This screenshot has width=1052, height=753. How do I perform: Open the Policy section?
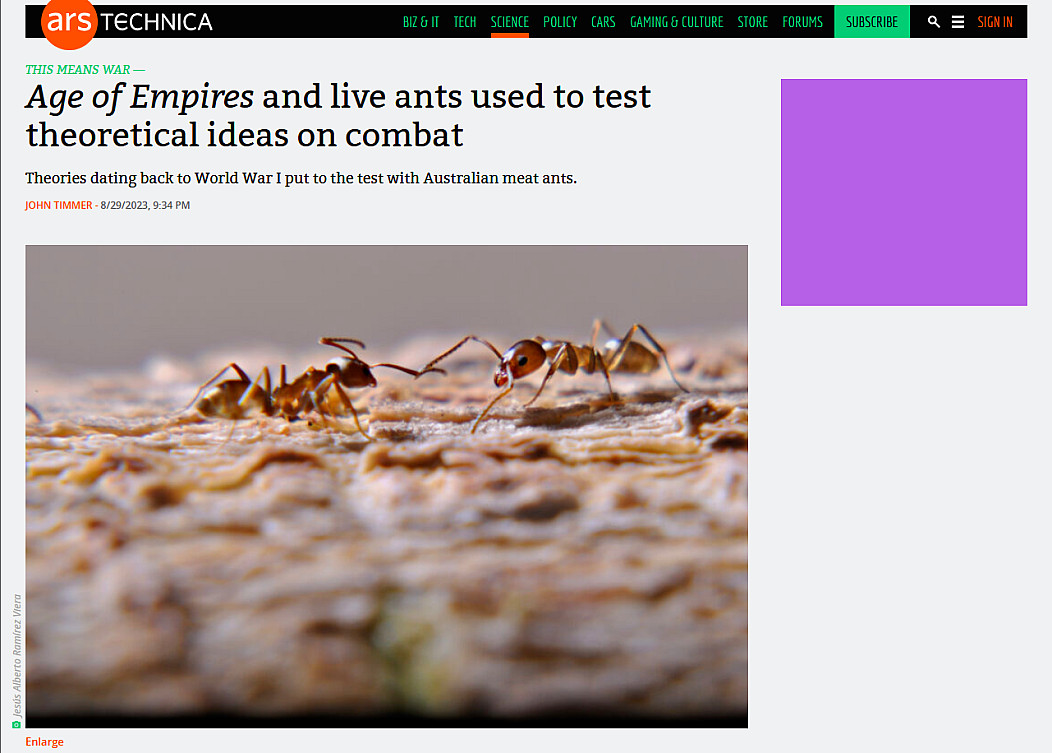tap(560, 22)
